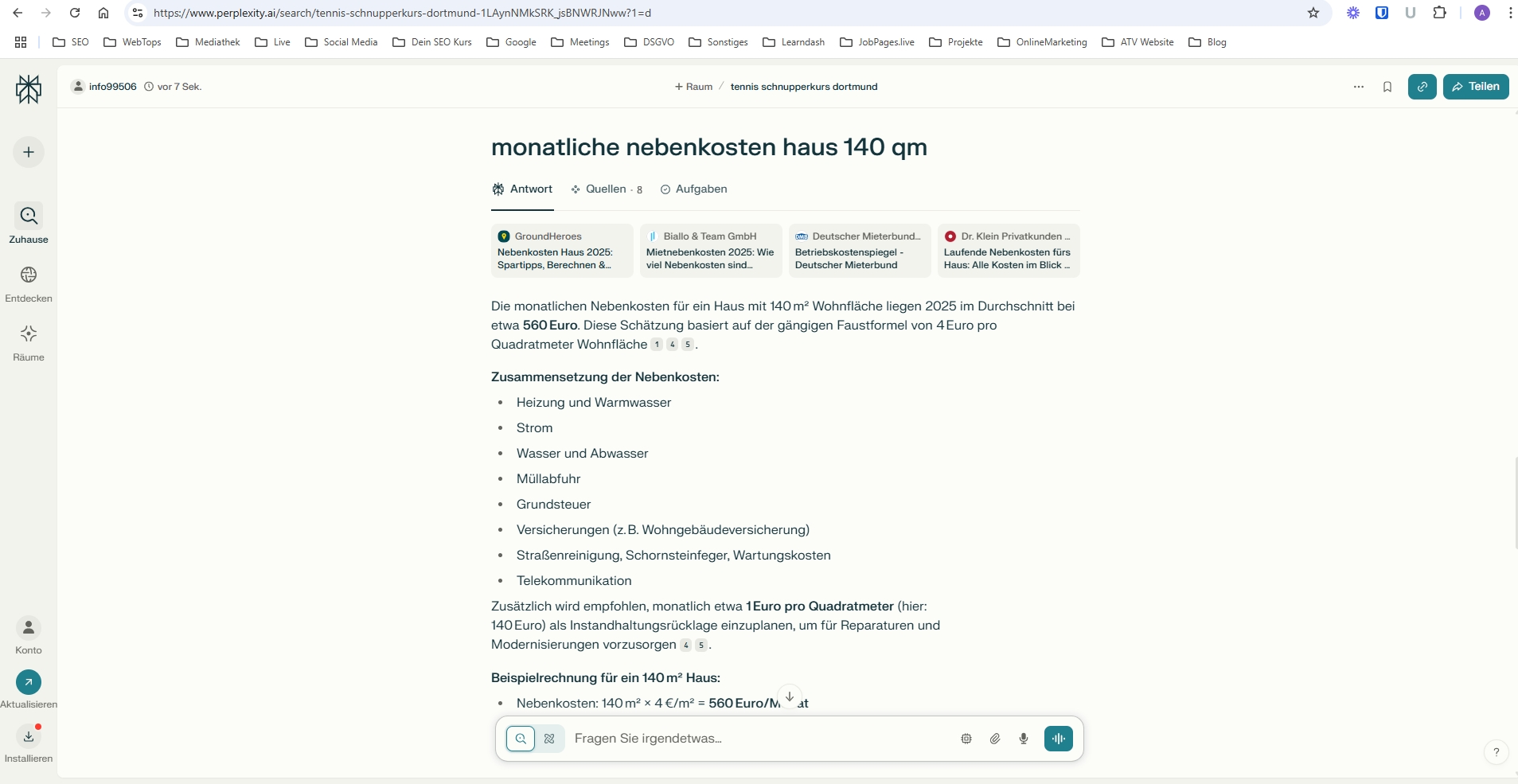
Task: Attach a file with the paperclip icon
Action: click(x=995, y=739)
